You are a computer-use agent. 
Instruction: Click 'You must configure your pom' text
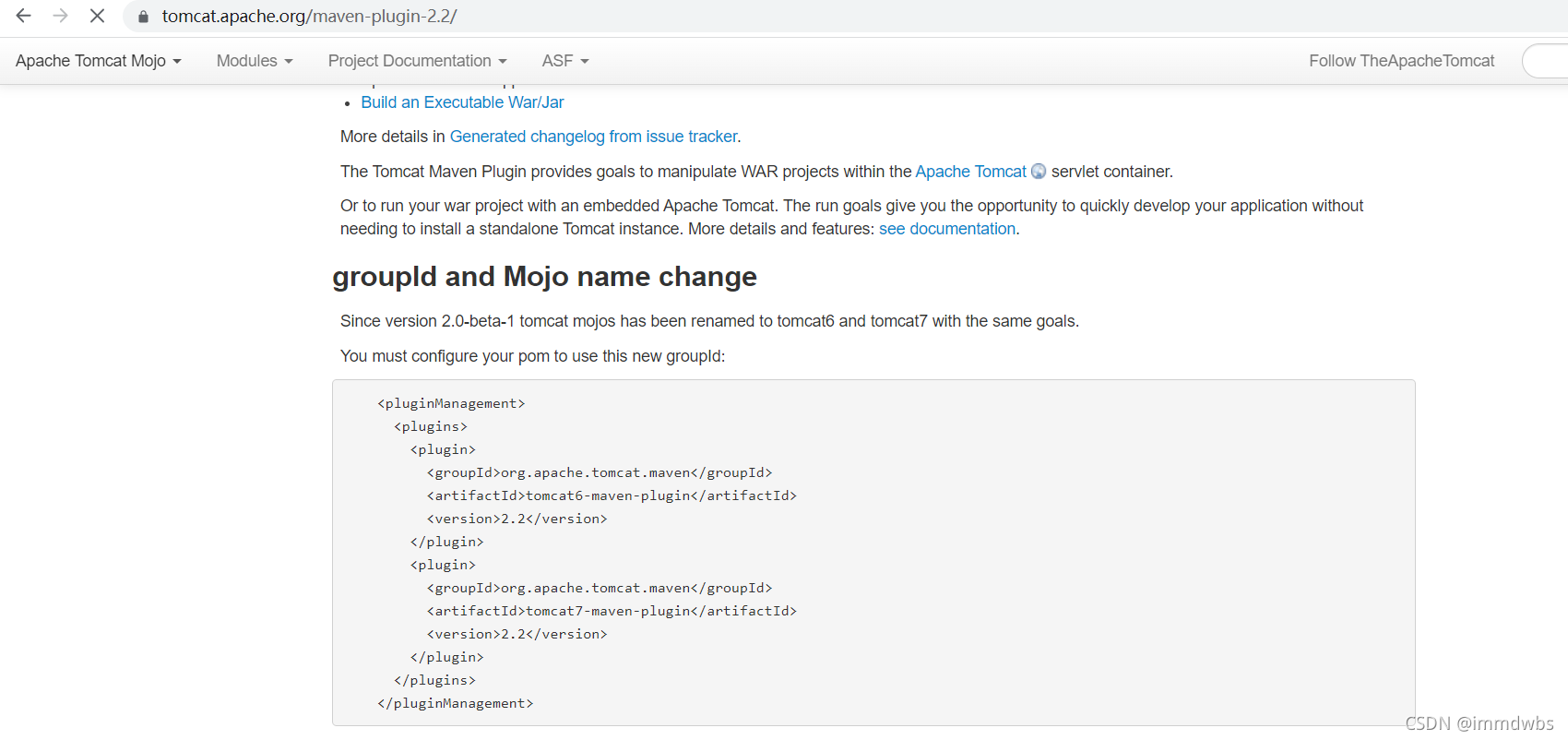click(x=532, y=356)
